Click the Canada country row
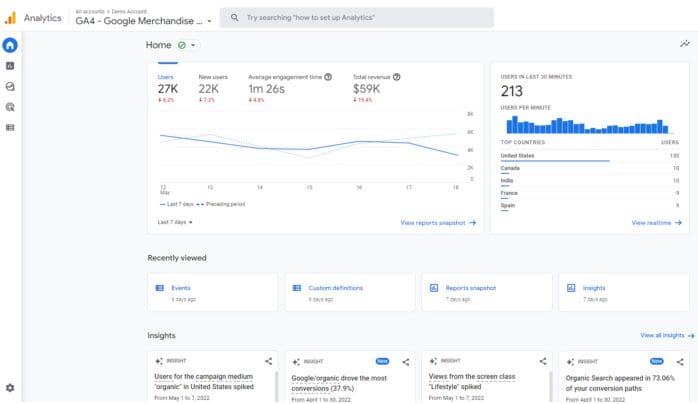This screenshot has width=698, height=404. (590, 168)
